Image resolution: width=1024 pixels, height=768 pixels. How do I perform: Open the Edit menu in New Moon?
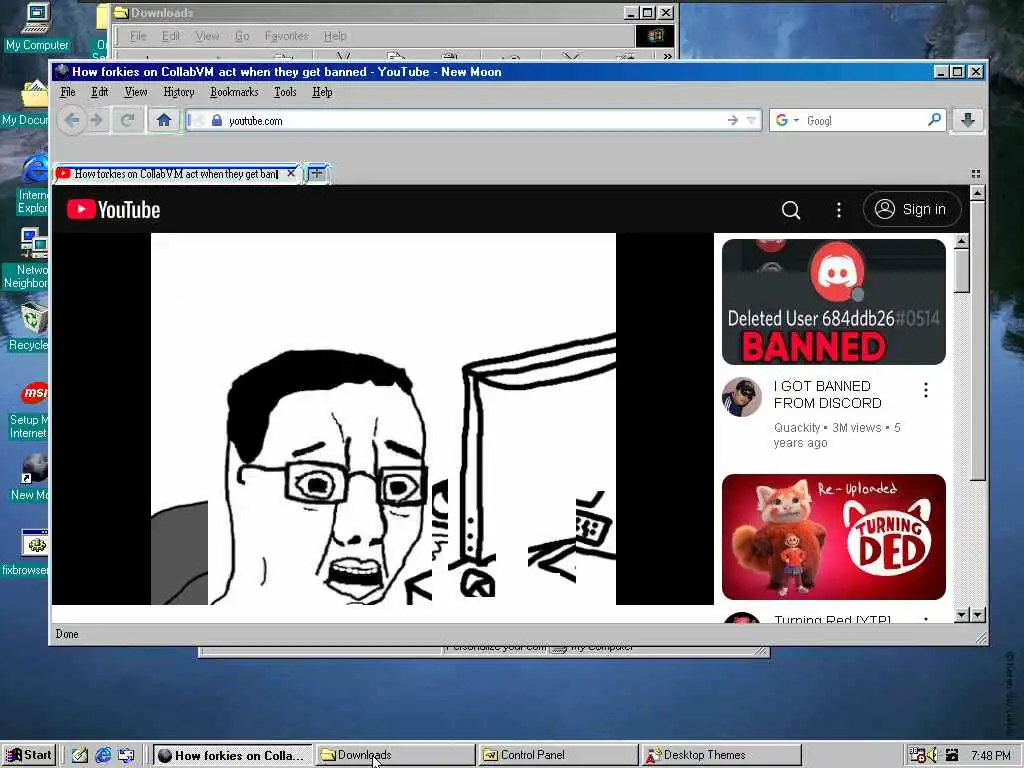[99, 92]
